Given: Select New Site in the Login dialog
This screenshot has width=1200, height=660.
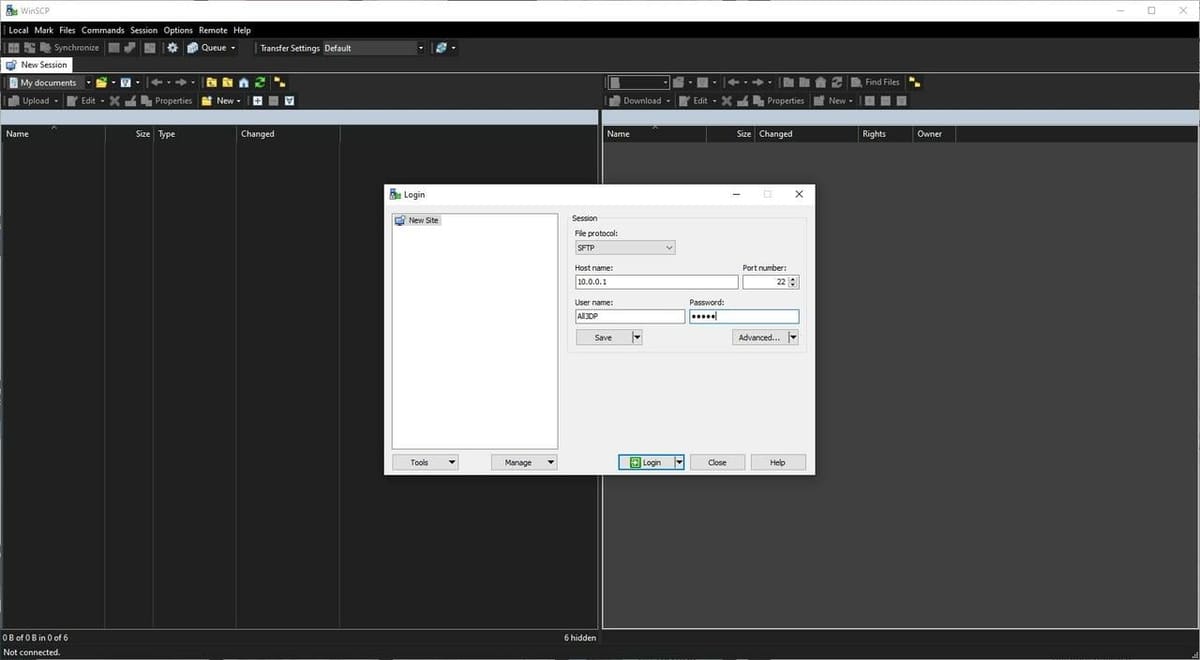Looking at the screenshot, I should click(417, 220).
